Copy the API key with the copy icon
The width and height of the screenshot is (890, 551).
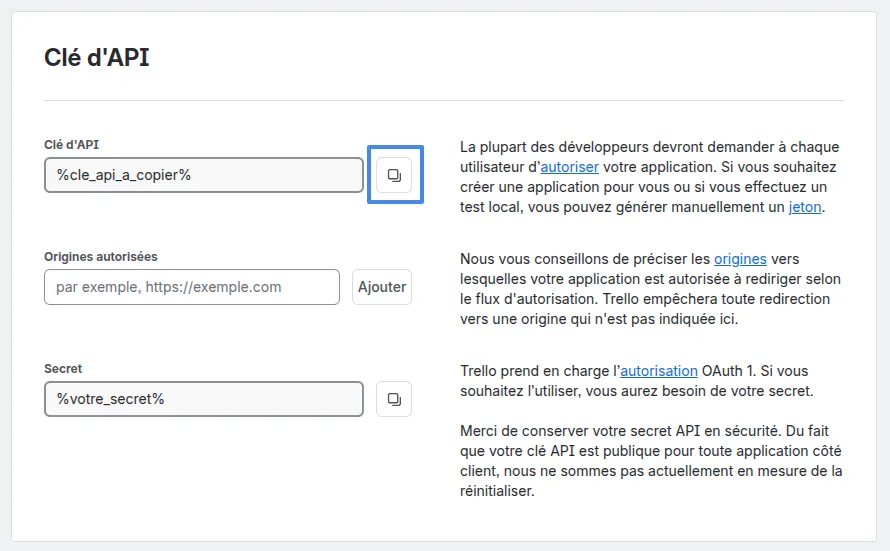(x=394, y=175)
